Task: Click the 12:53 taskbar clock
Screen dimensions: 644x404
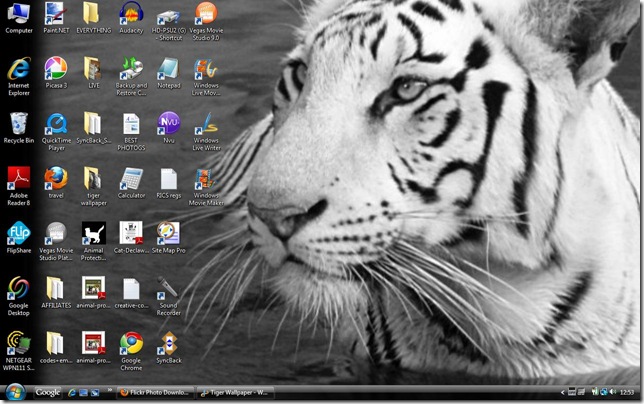Action: point(627,393)
